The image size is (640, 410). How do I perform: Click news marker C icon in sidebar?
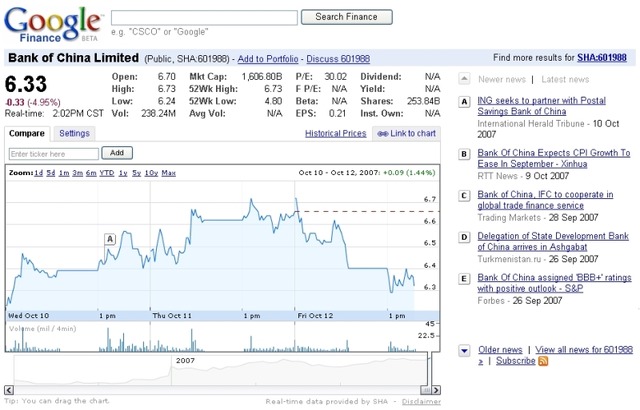pyautogui.click(x=464, y=196)
